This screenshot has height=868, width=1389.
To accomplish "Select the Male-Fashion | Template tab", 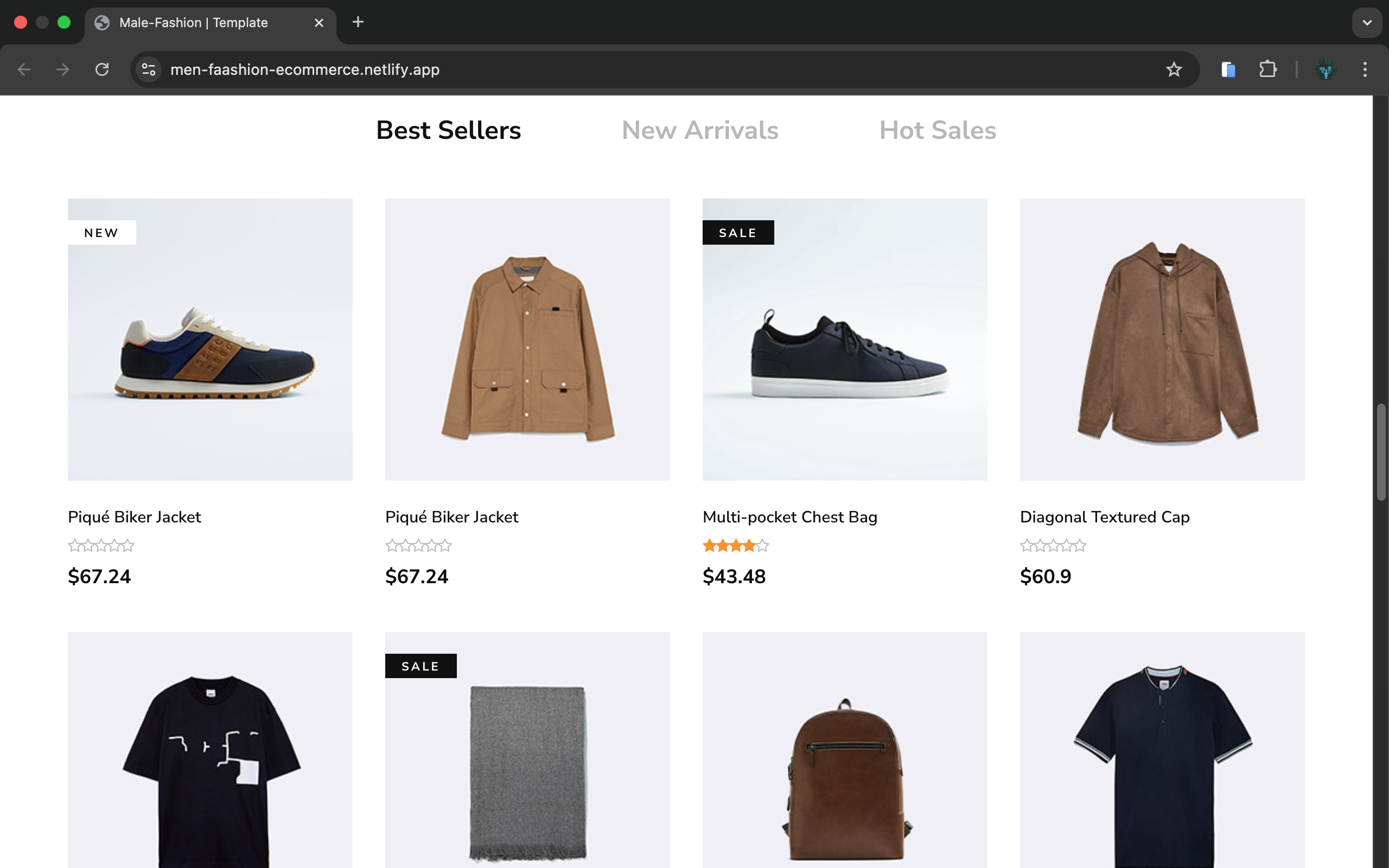I will [210, 23].
